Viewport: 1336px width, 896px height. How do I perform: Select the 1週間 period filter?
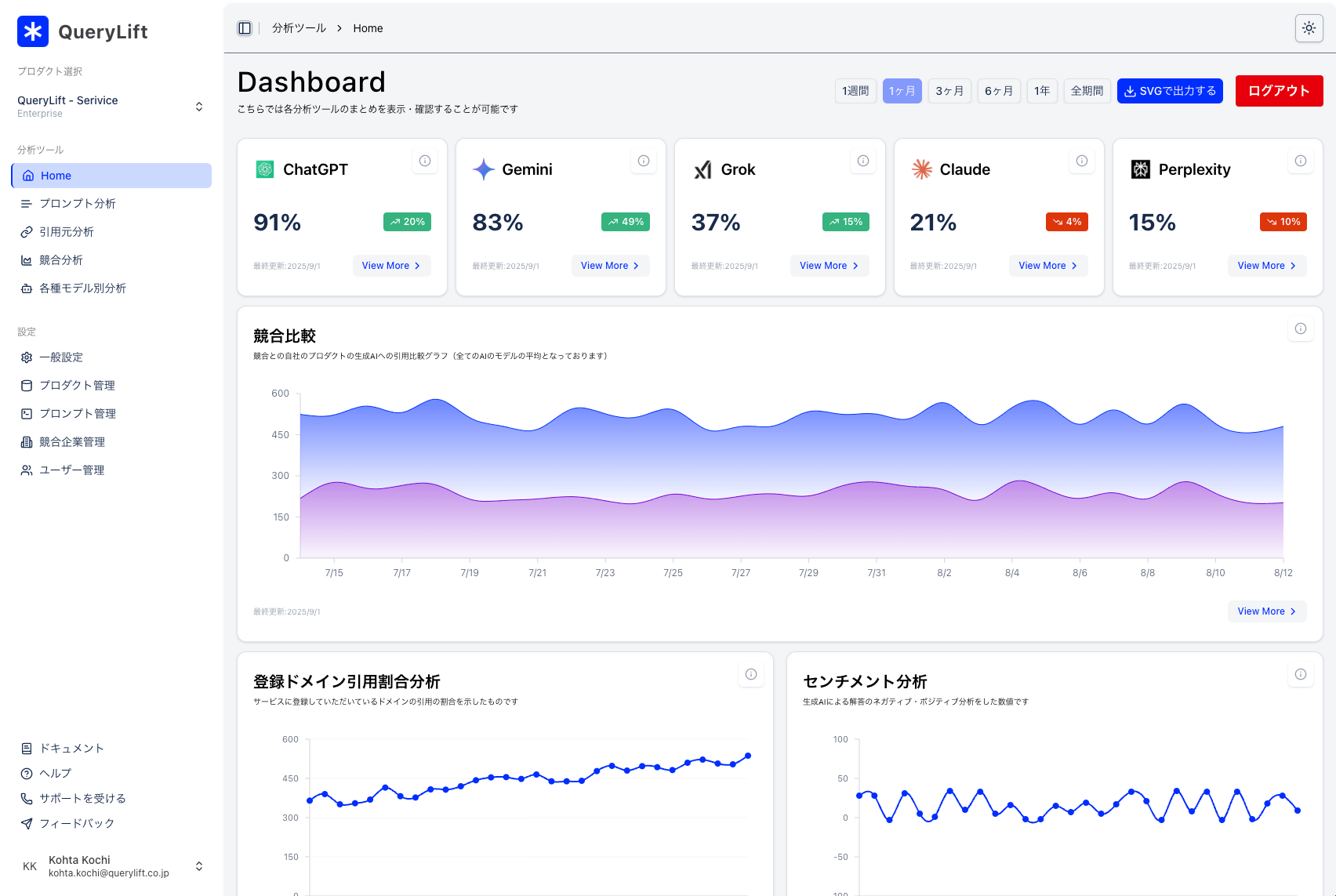[855, 91]
